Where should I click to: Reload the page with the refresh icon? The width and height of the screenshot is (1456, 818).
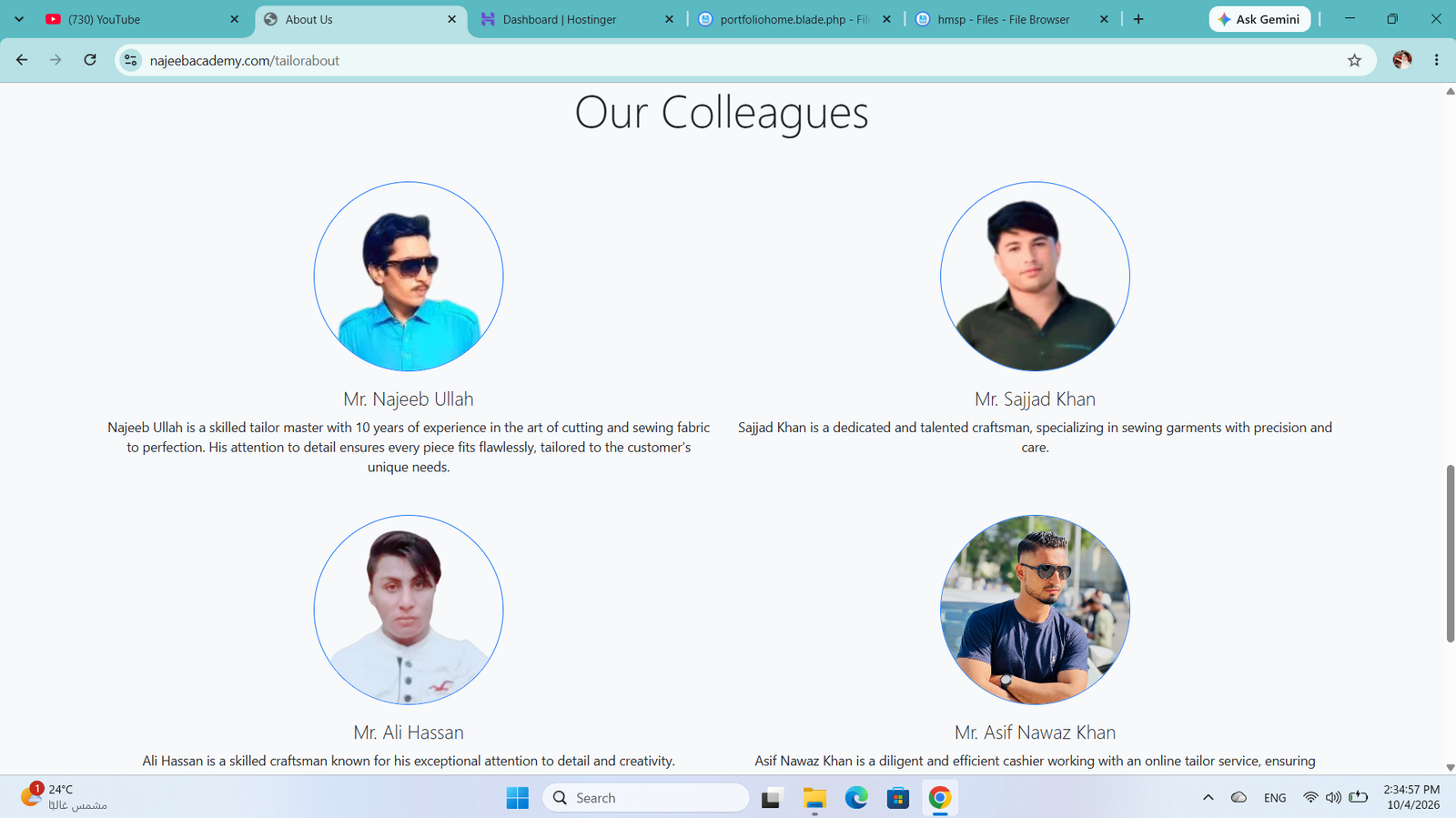coord(90,60)
